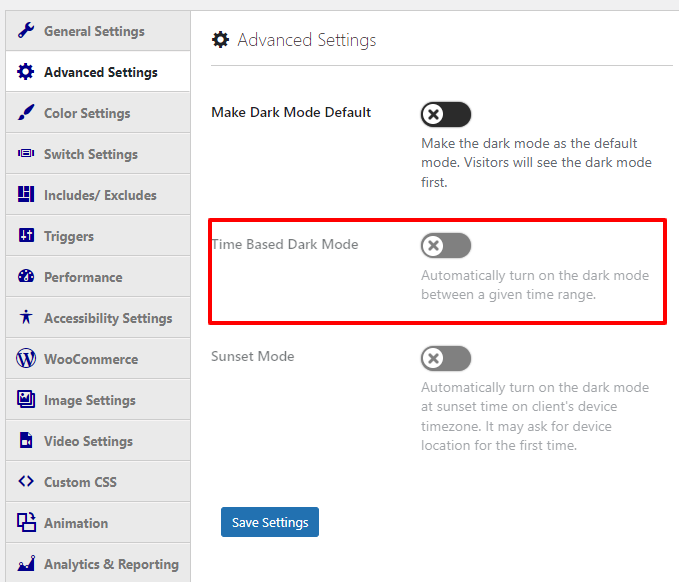This screenshot has height=582, width=679.
Task: Select the Advanced Settings tab
Action: point(98,71)
